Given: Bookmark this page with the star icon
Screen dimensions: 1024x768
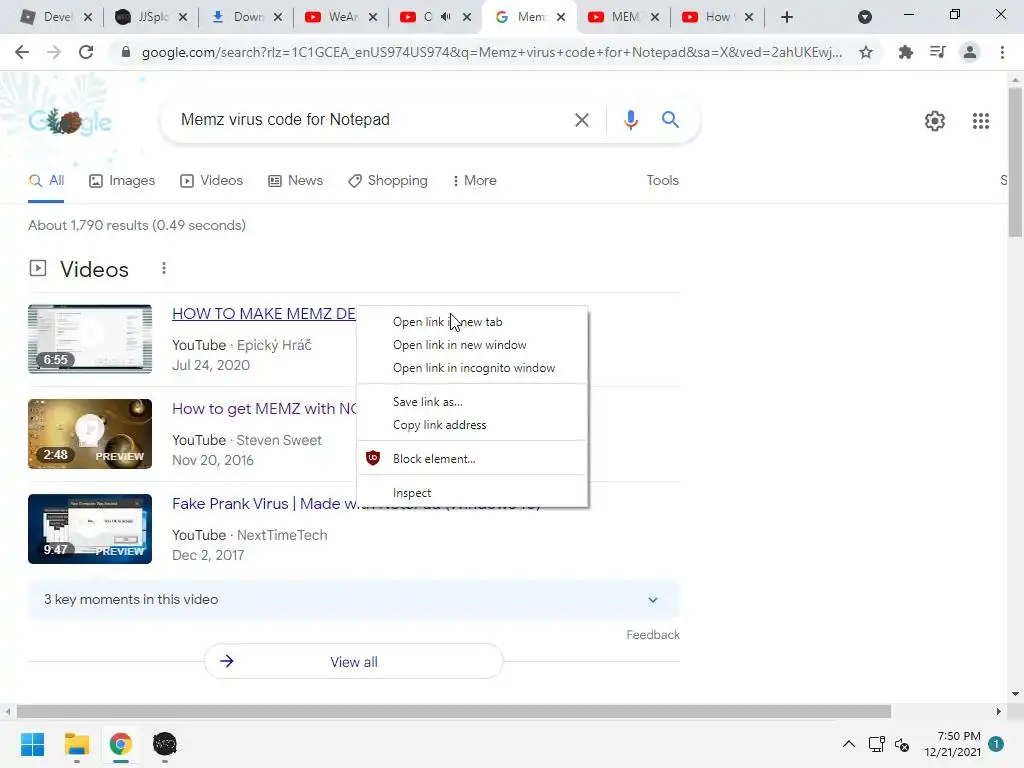Looking at the screenshot, I should coord(866,52).
